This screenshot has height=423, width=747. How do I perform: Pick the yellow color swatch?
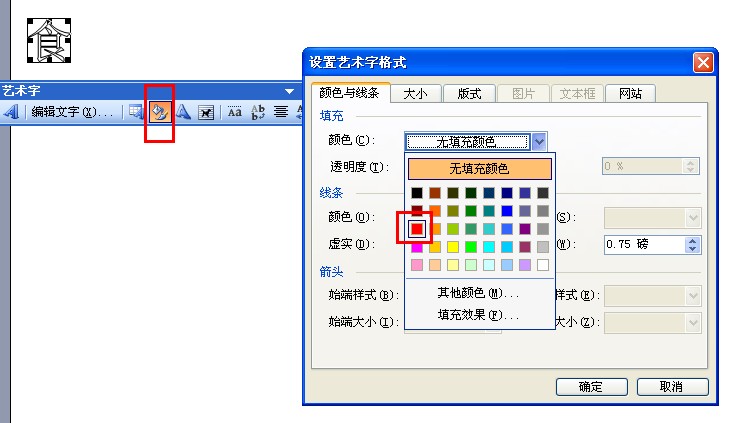point(453,247)
